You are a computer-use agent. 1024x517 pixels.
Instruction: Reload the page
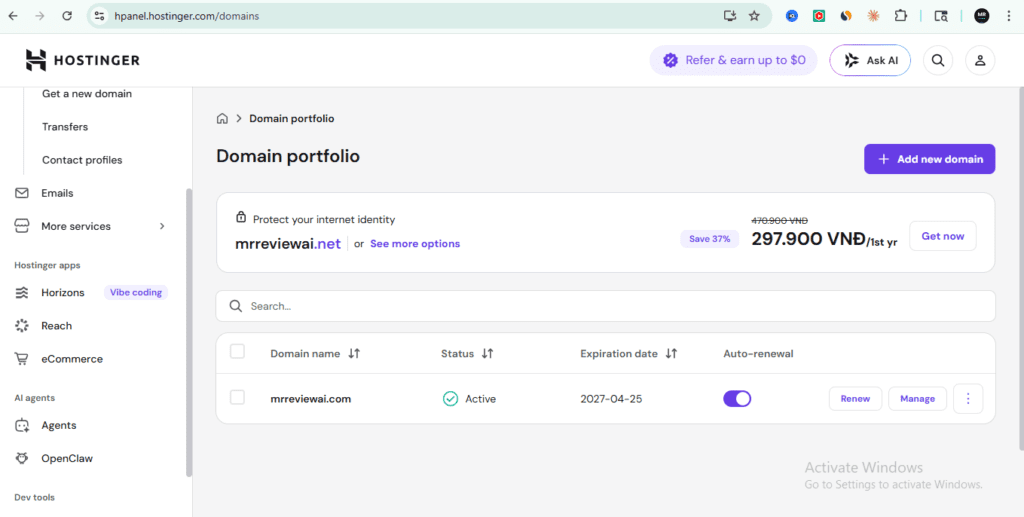[67, 16]
